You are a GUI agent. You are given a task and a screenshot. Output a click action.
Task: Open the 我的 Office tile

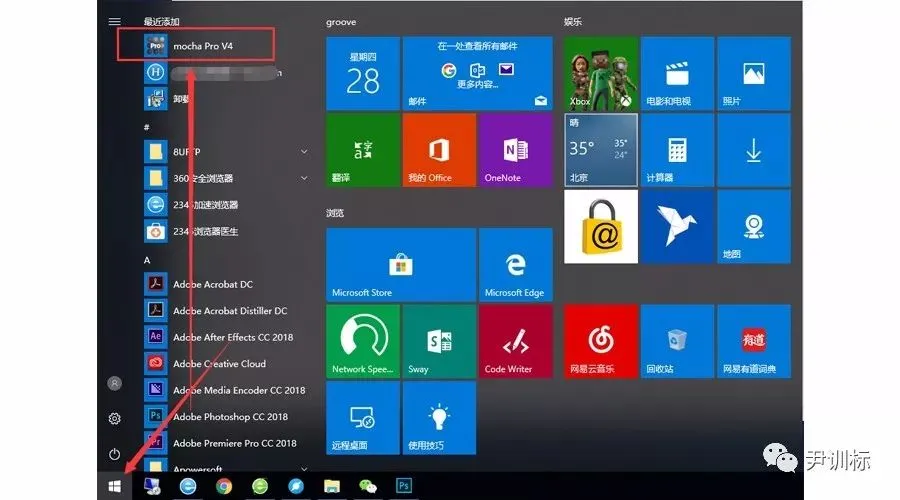439,150
